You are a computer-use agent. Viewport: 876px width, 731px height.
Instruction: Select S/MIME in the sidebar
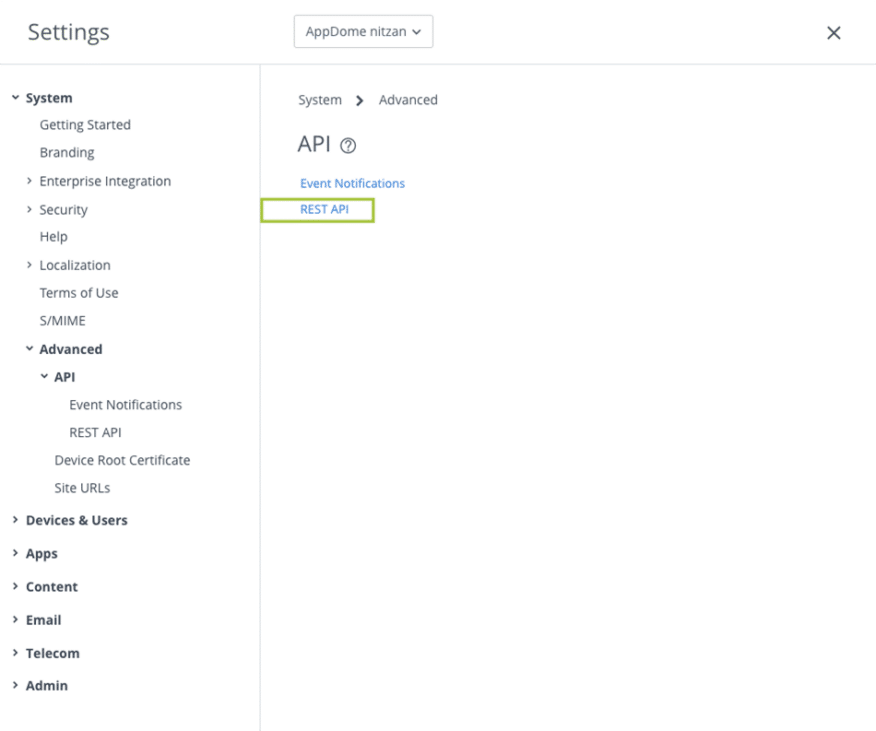click(x=62, y=320)
